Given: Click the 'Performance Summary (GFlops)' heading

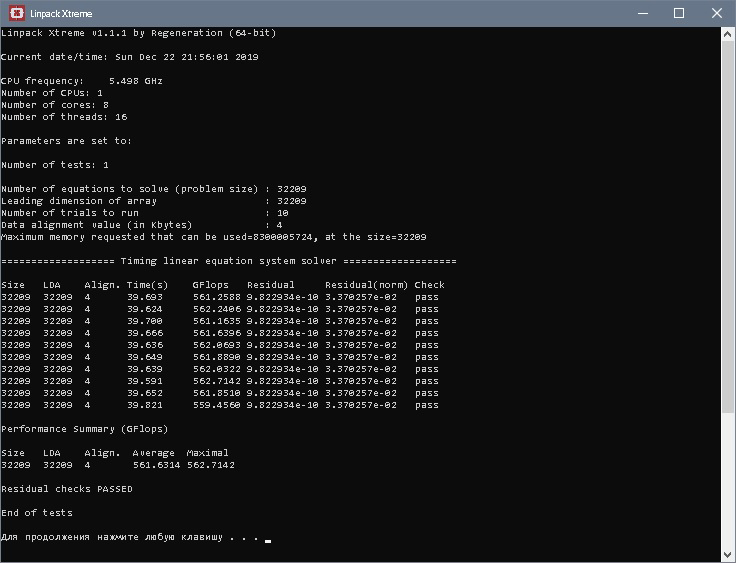Looking at the screenshot, I should (x=84, y=429).
